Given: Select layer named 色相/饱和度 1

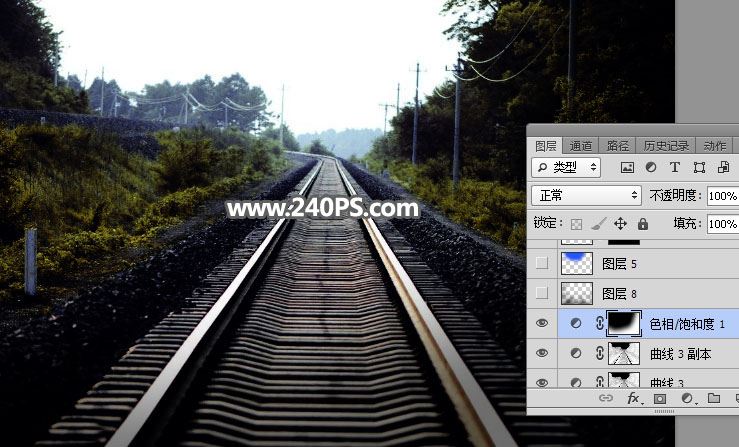Looking at the screenshot, I should click(687, 324).
